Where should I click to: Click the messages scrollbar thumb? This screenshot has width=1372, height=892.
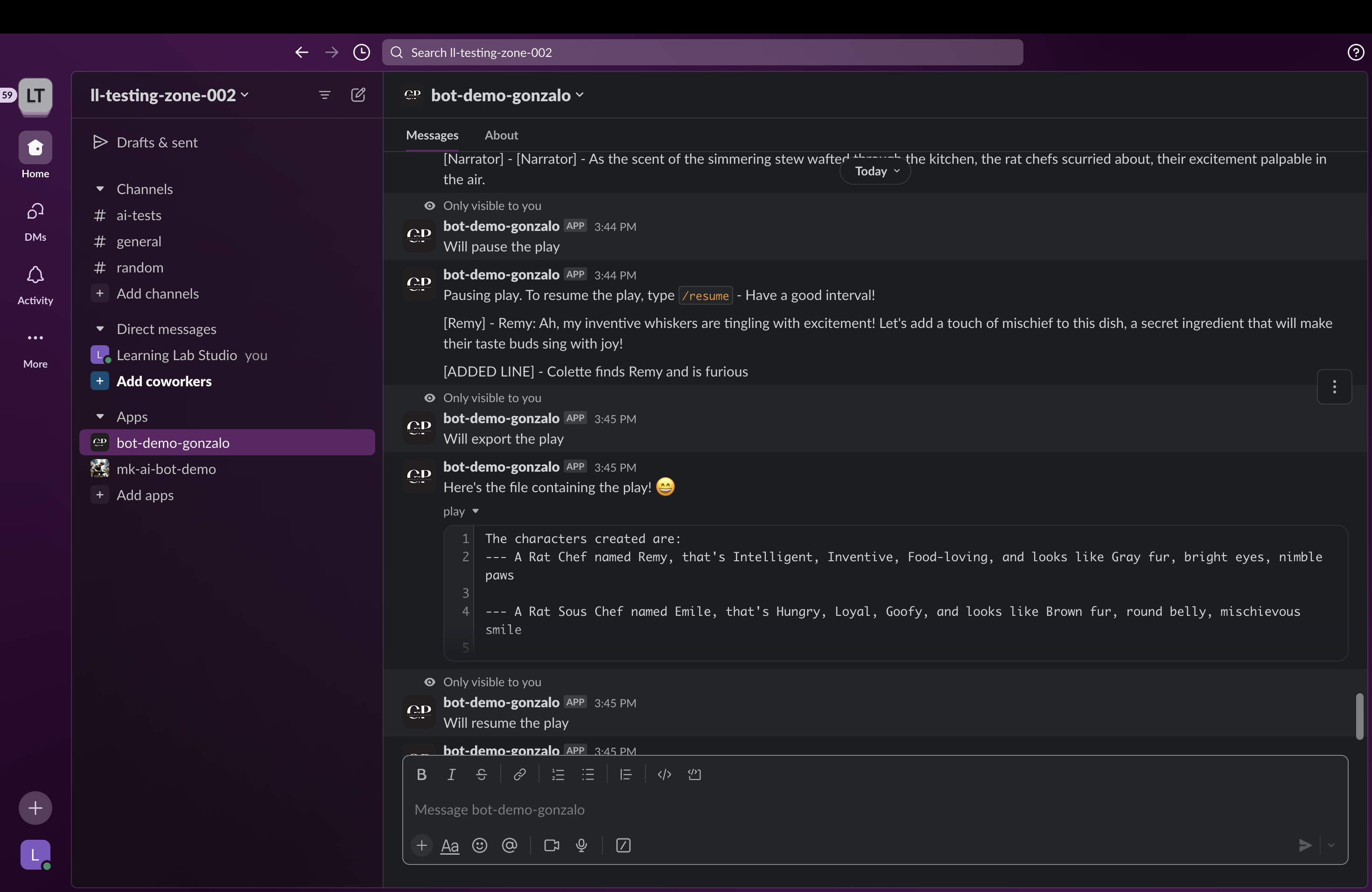point(1359,716)
